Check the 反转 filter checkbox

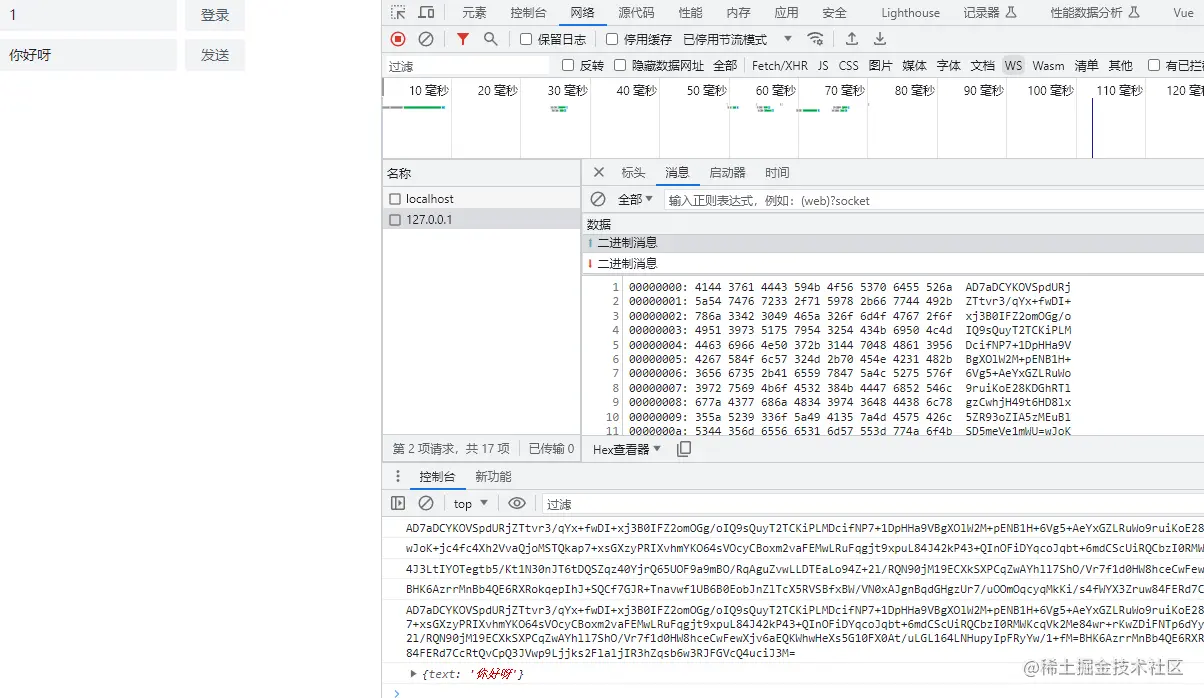(x=568, y=65)
